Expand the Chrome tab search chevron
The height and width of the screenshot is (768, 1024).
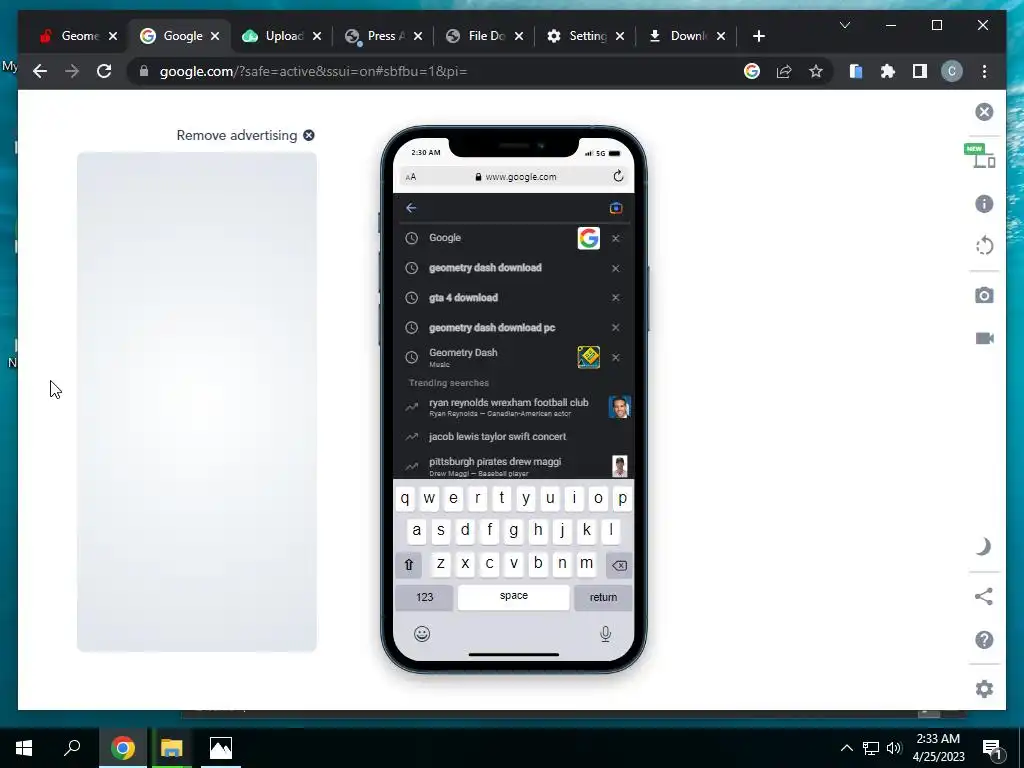pyautogui.click(x=844, y=25)
